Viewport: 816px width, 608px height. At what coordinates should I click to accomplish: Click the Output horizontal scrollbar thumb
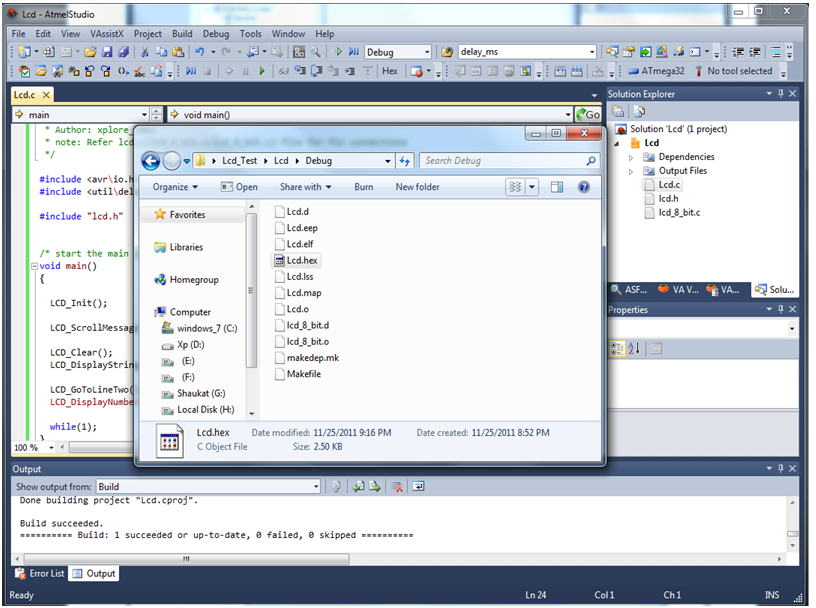186,559
